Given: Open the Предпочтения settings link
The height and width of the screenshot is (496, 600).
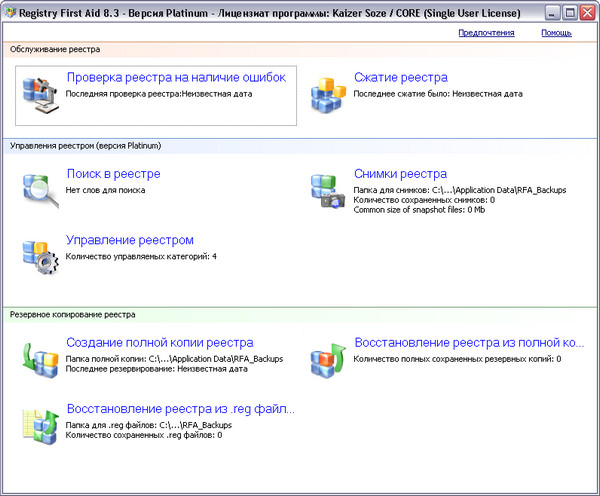Looking at the screenshot, I should click(486, 33).
